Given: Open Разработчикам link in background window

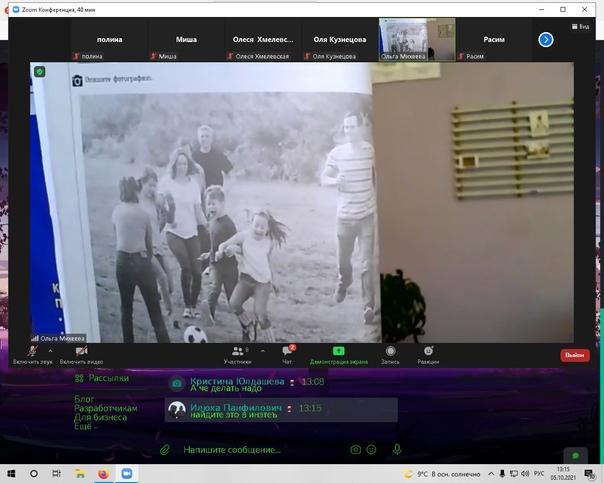Looking at the screenshot, I should (106, 408).
